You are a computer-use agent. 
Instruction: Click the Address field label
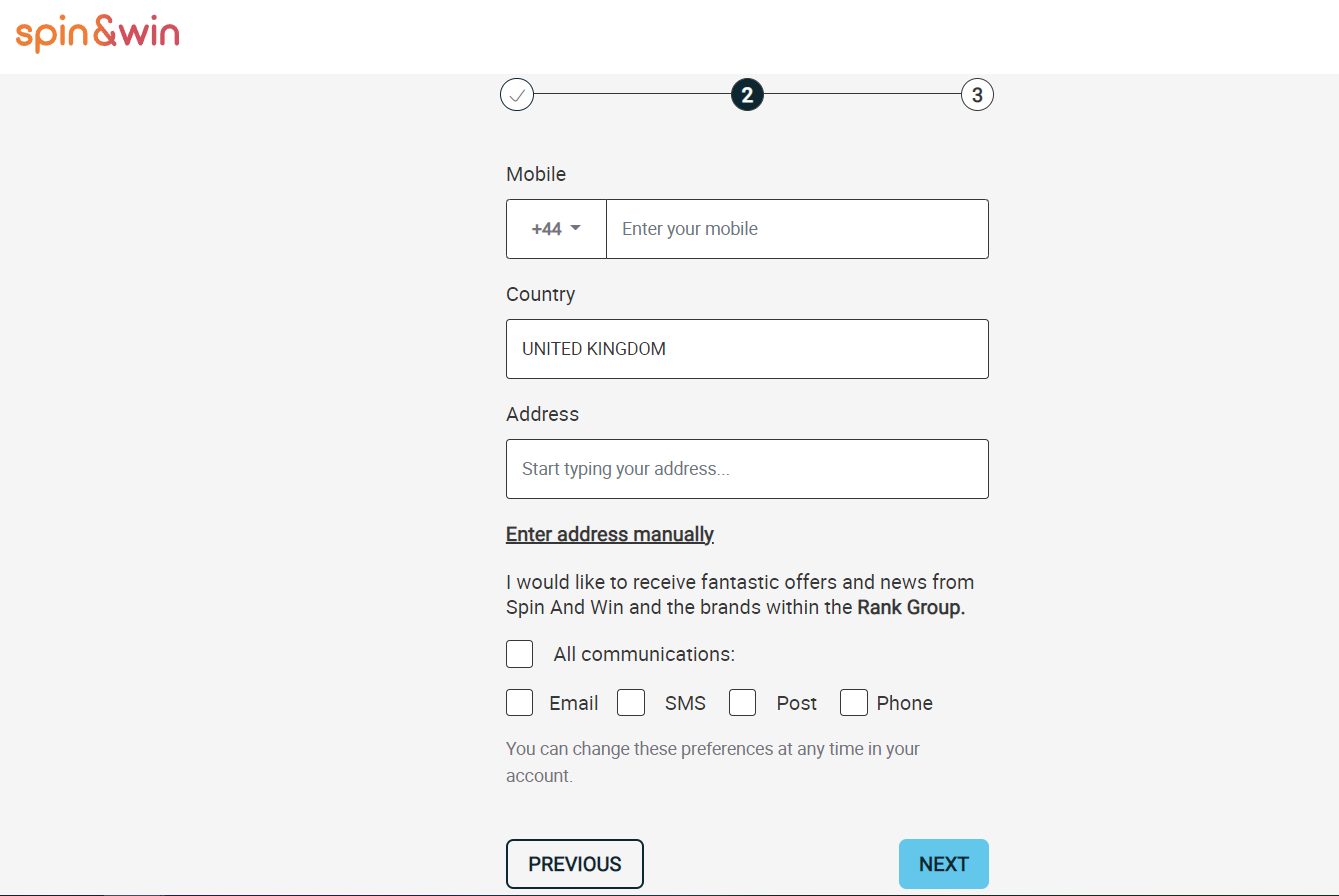[x=542, y=414]
